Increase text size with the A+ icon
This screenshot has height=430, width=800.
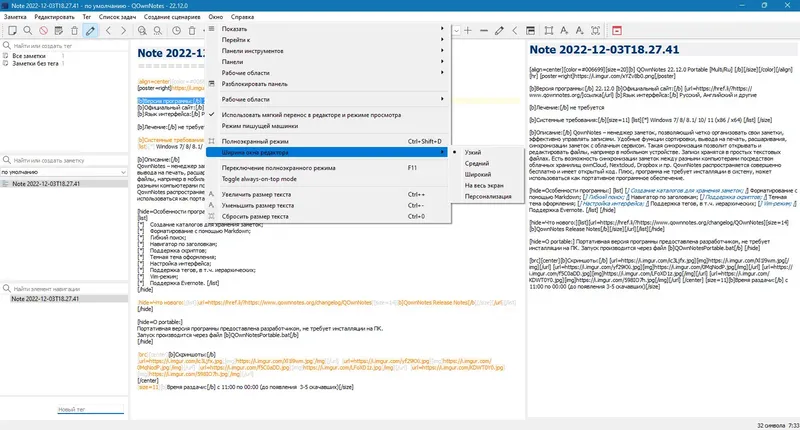tap(564, 31)
